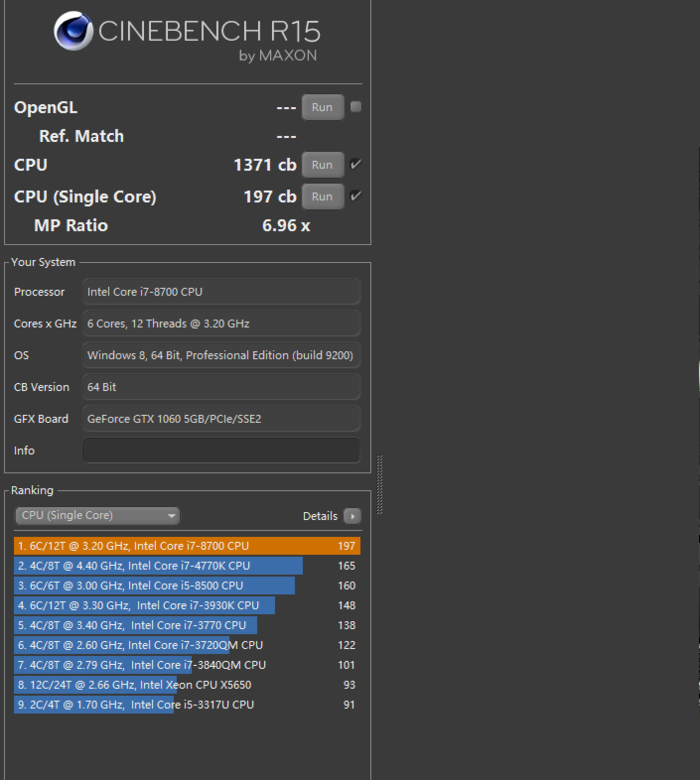Click the 197 cb single core score

pos(270,196)
